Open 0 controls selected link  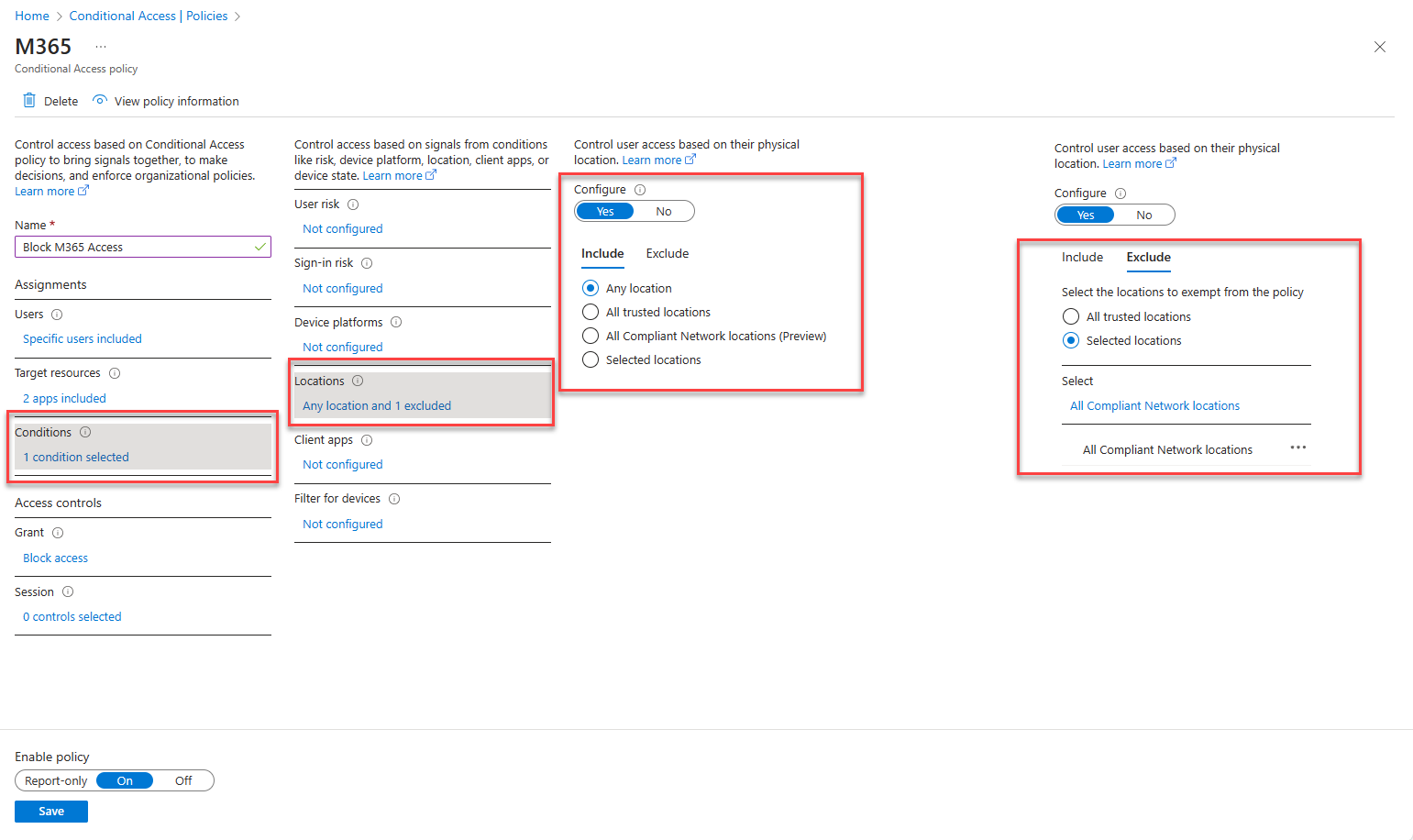click(x=72, y=617)
